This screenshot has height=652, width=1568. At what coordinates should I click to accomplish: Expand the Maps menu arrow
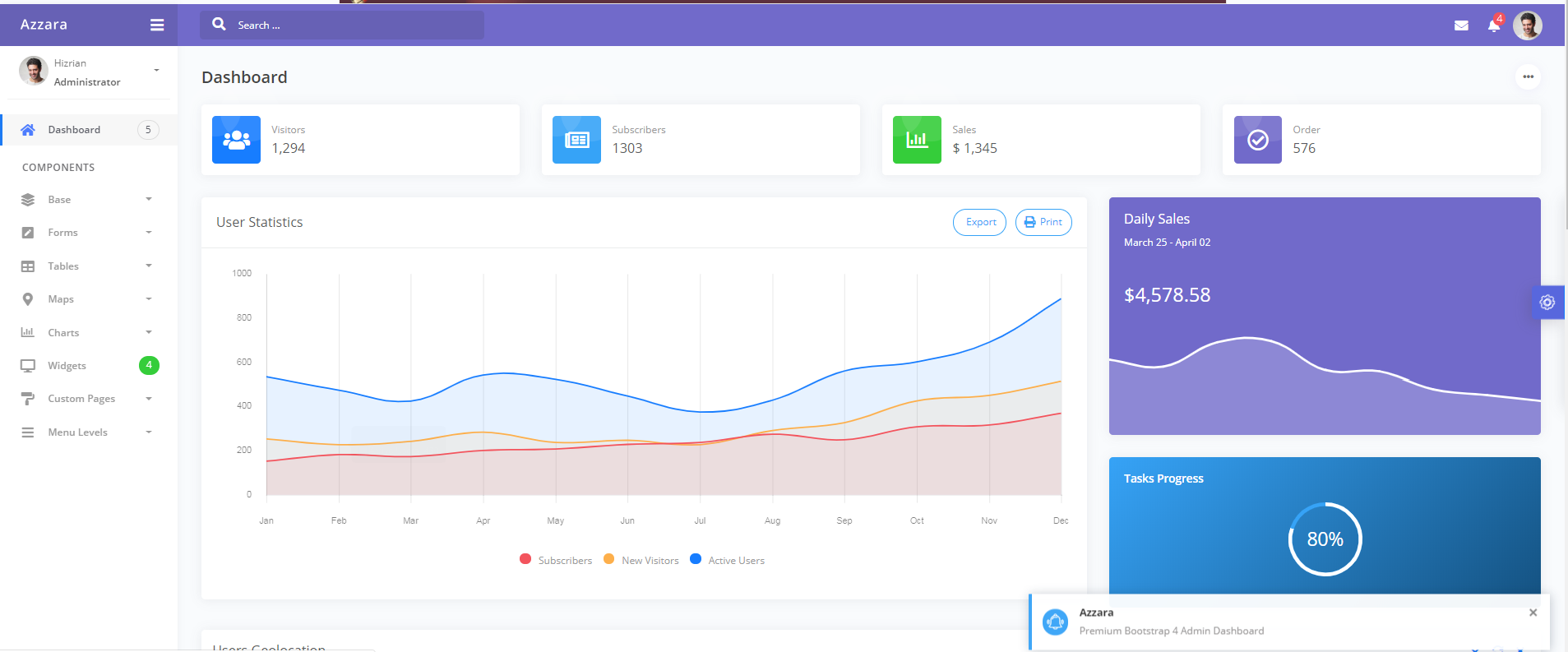coord(149,299)
